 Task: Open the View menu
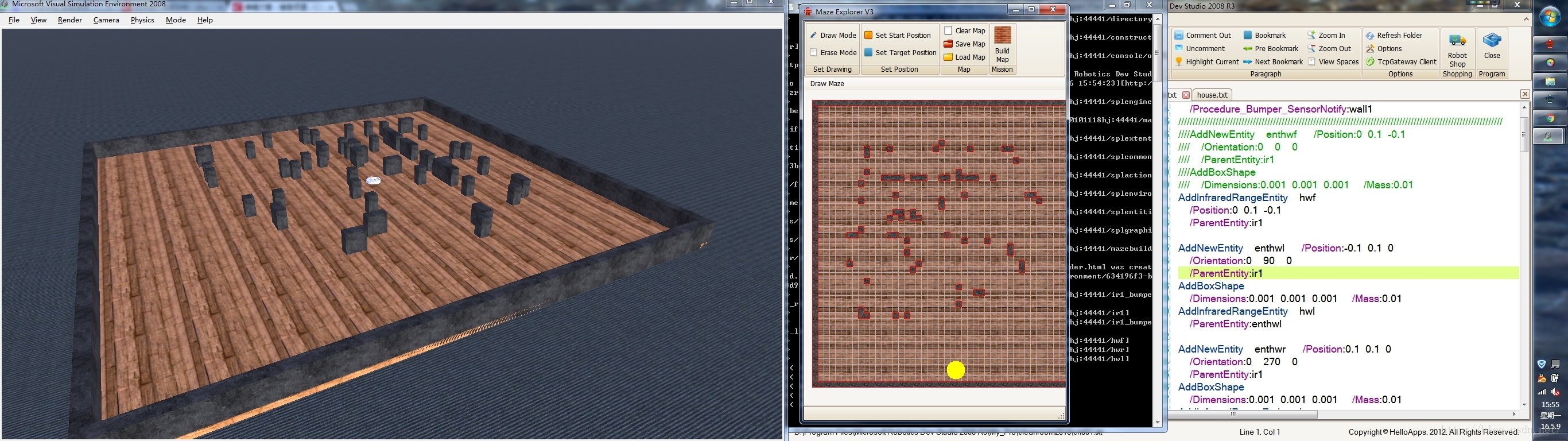pos(38,20)
